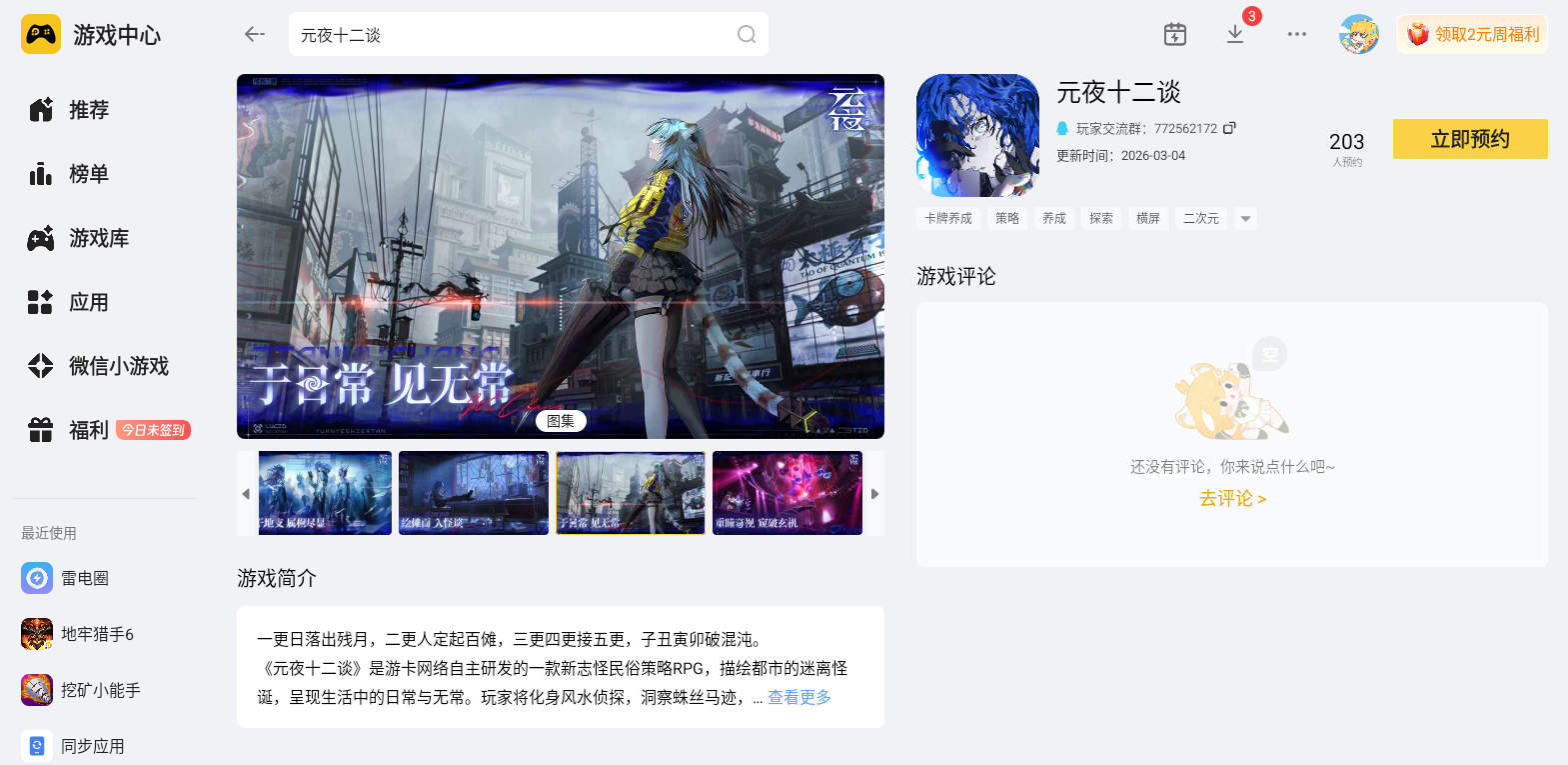Image resolution: width=1568 pixels, height=765 pixels.
Task: Copy the player group number 772562172
Action: [x=1229, y=128]
